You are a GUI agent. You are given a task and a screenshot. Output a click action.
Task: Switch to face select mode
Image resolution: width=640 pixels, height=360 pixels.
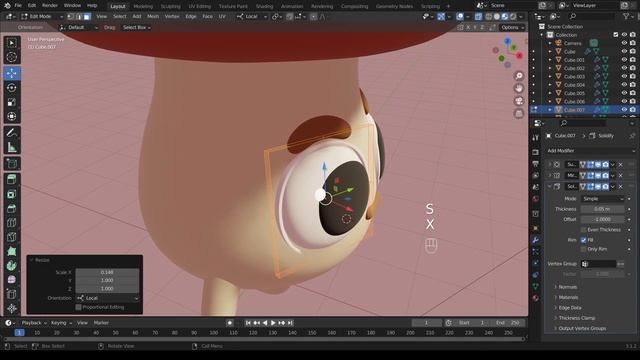coord(87,17)
